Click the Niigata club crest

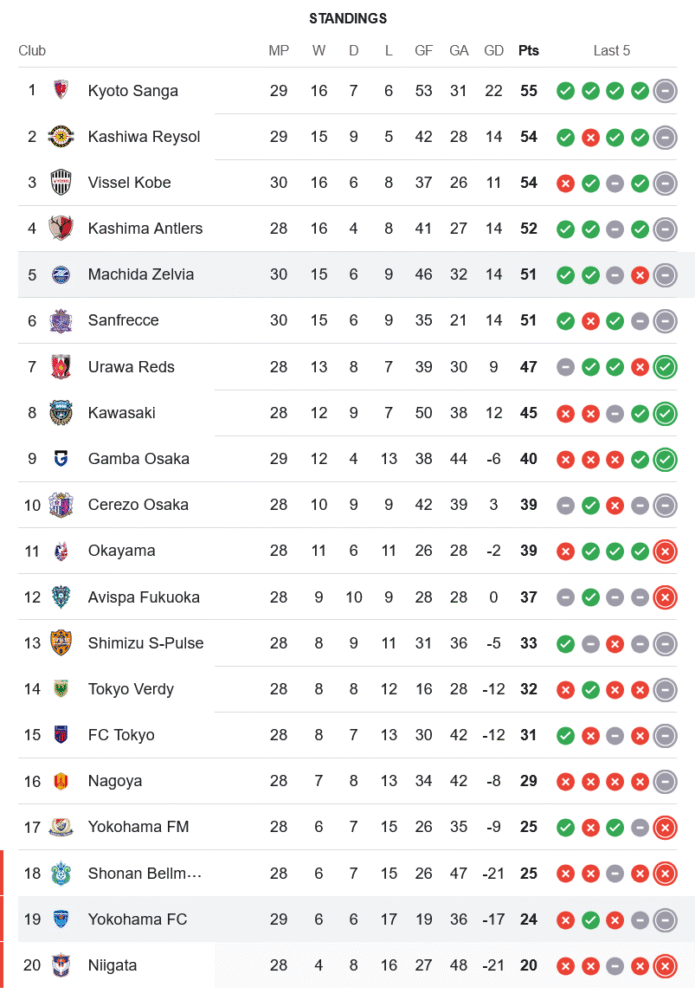point(62,965)
